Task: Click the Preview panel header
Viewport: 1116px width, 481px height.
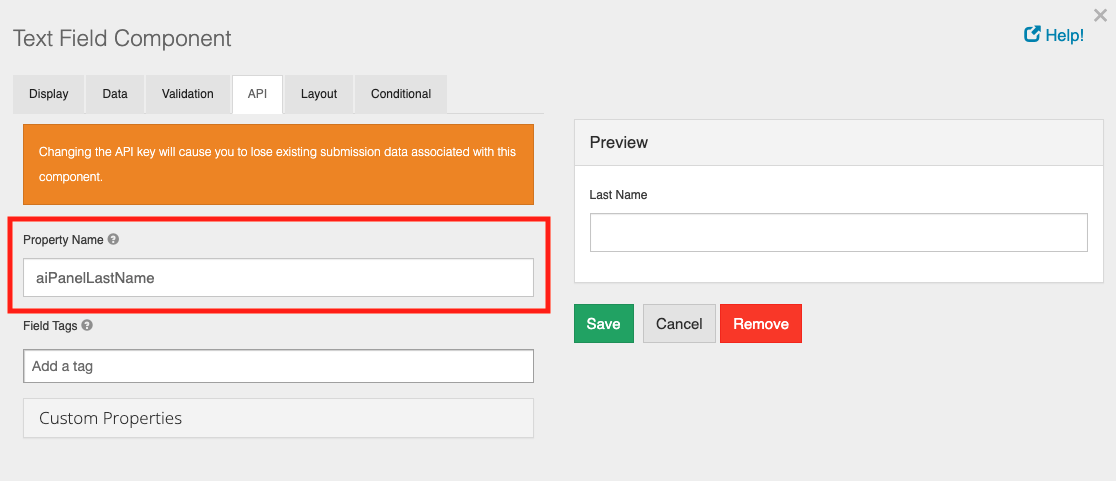Action: [x=838, y=143]
